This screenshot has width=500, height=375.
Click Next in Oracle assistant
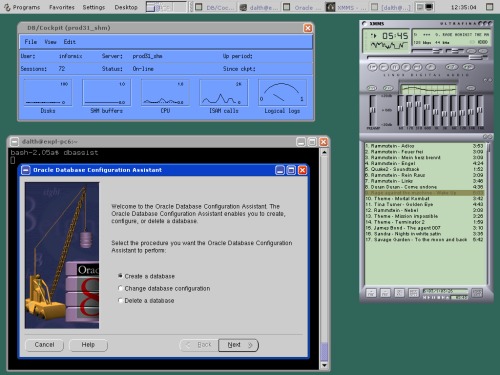coord(238,345)
